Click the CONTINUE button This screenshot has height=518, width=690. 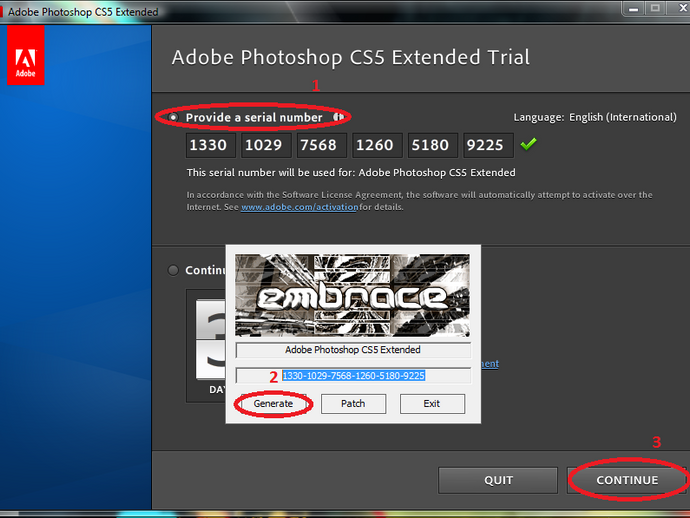(627, 480)
